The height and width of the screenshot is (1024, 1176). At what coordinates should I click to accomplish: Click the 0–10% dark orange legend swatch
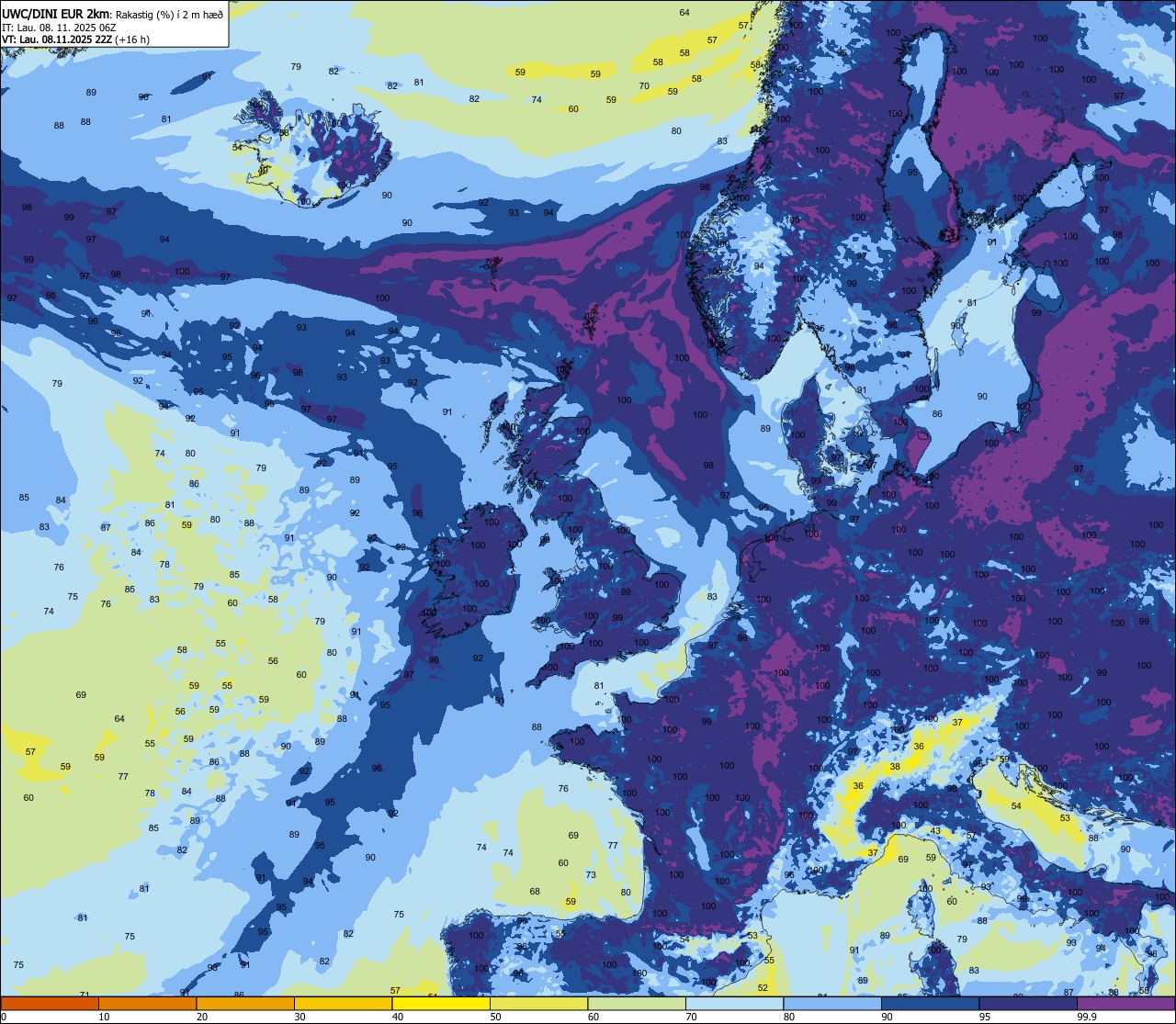coord(50,1003)
